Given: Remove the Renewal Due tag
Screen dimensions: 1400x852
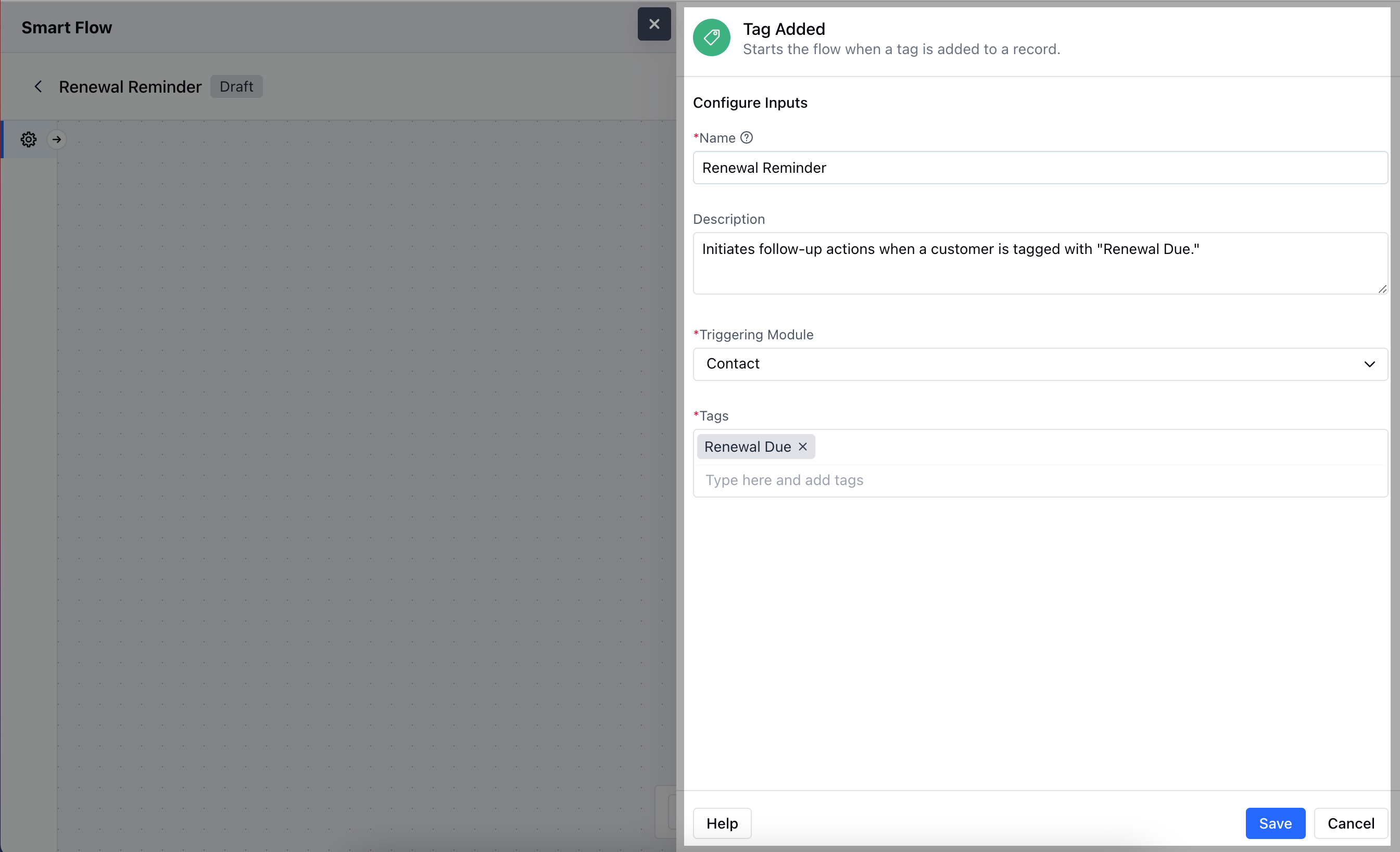Looking at the screenshot, I should (x=802, y=447).
